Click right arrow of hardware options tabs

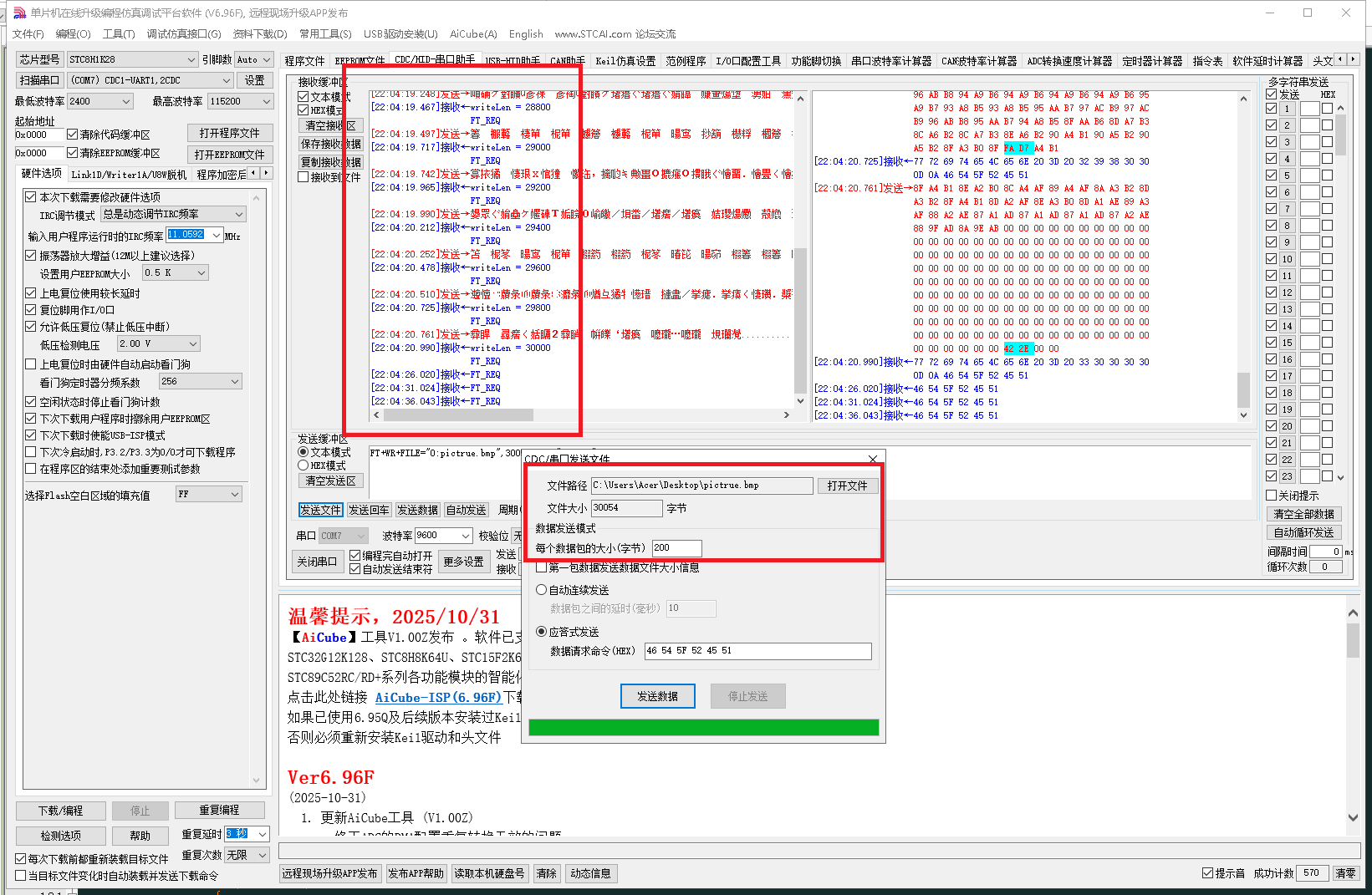267,173
